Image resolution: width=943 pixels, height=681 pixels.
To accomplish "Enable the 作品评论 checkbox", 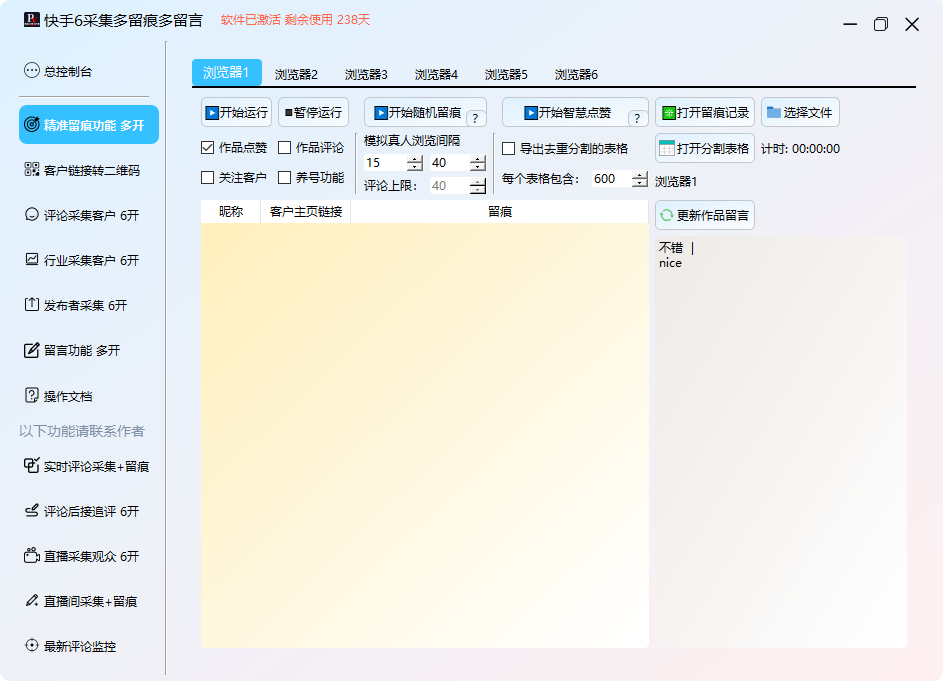I will click(285, 148).
